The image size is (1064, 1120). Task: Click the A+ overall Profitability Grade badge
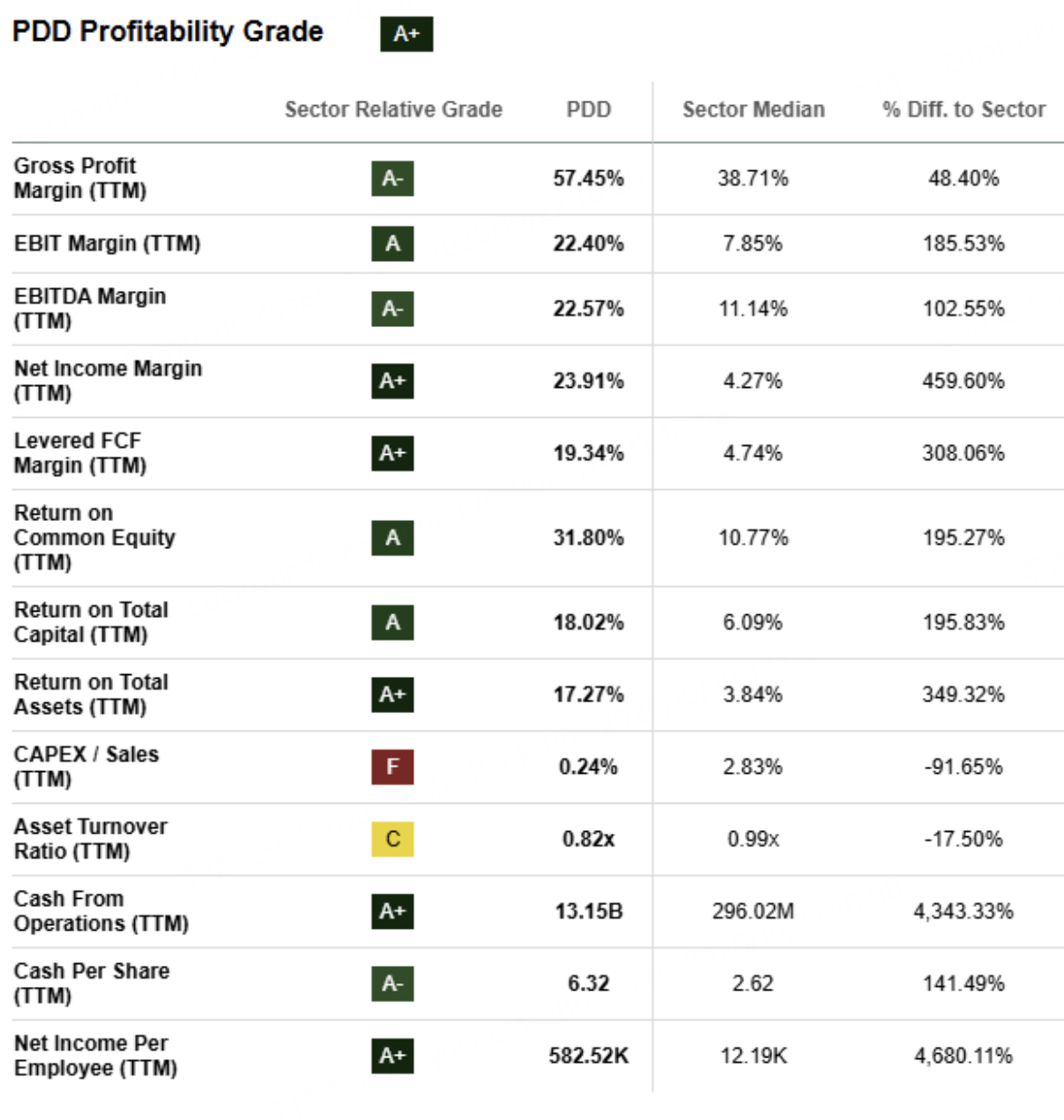[406, 34]
